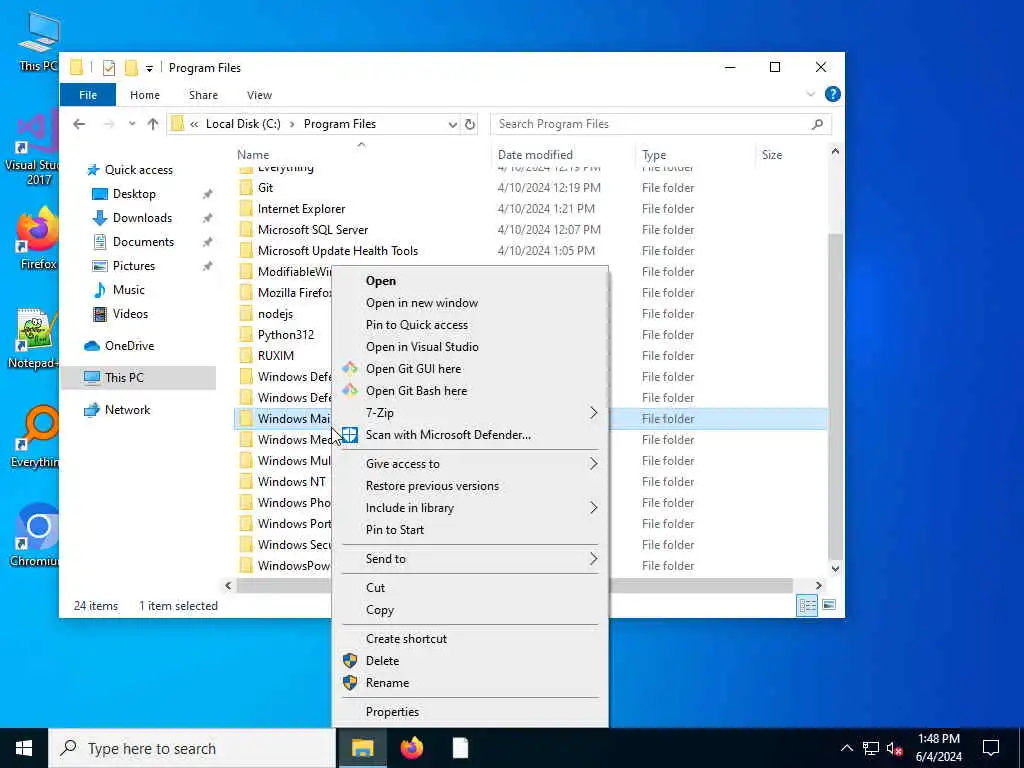This screenshot has height=768, width=1024.
Task: Expand the Give access to submenu
Action: tap(594, 464)
